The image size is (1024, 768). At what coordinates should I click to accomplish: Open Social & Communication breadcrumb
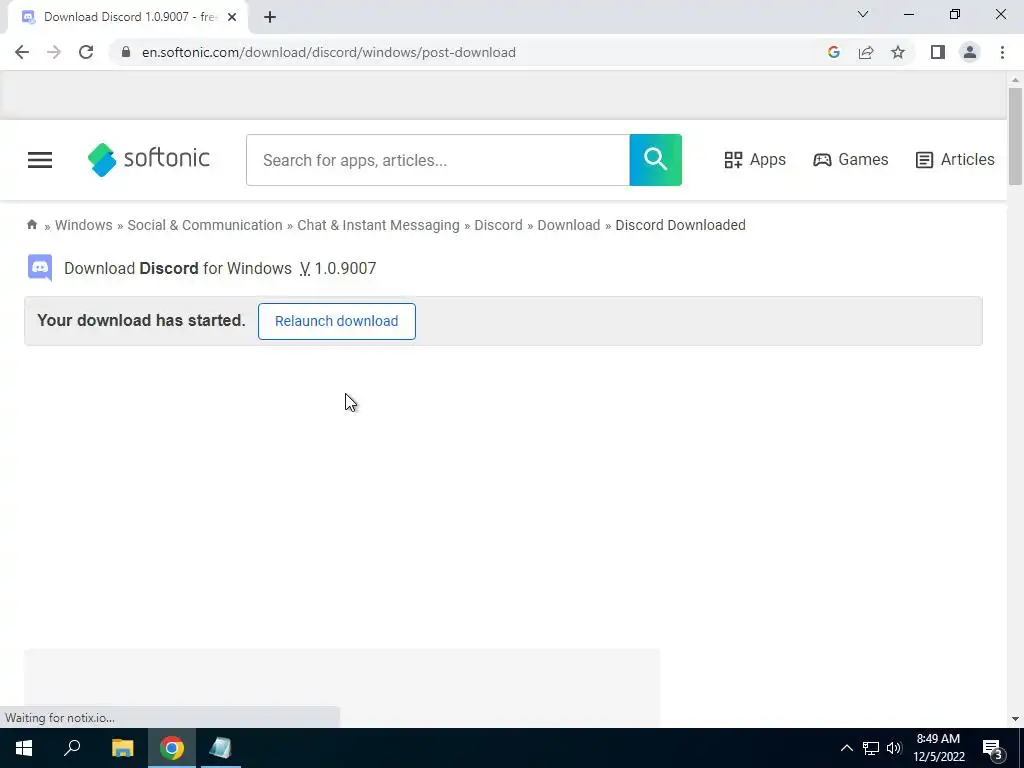204,225
